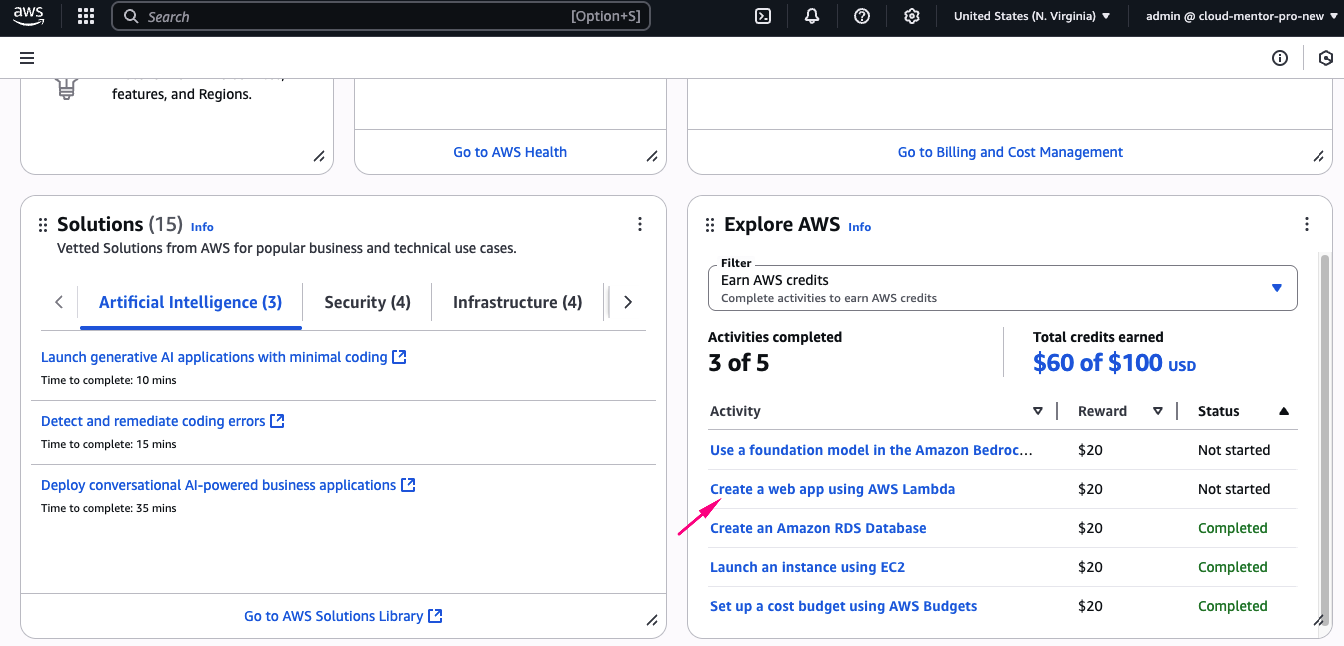
Task: Open the AWS services grid menu
Action: (86, 17)
